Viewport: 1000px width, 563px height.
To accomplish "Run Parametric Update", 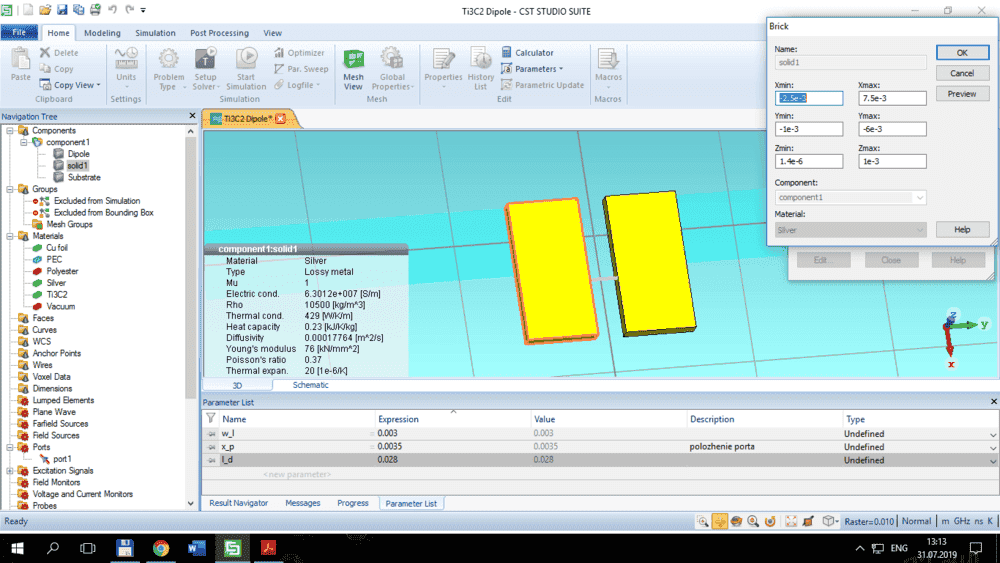I will point(543,85).
